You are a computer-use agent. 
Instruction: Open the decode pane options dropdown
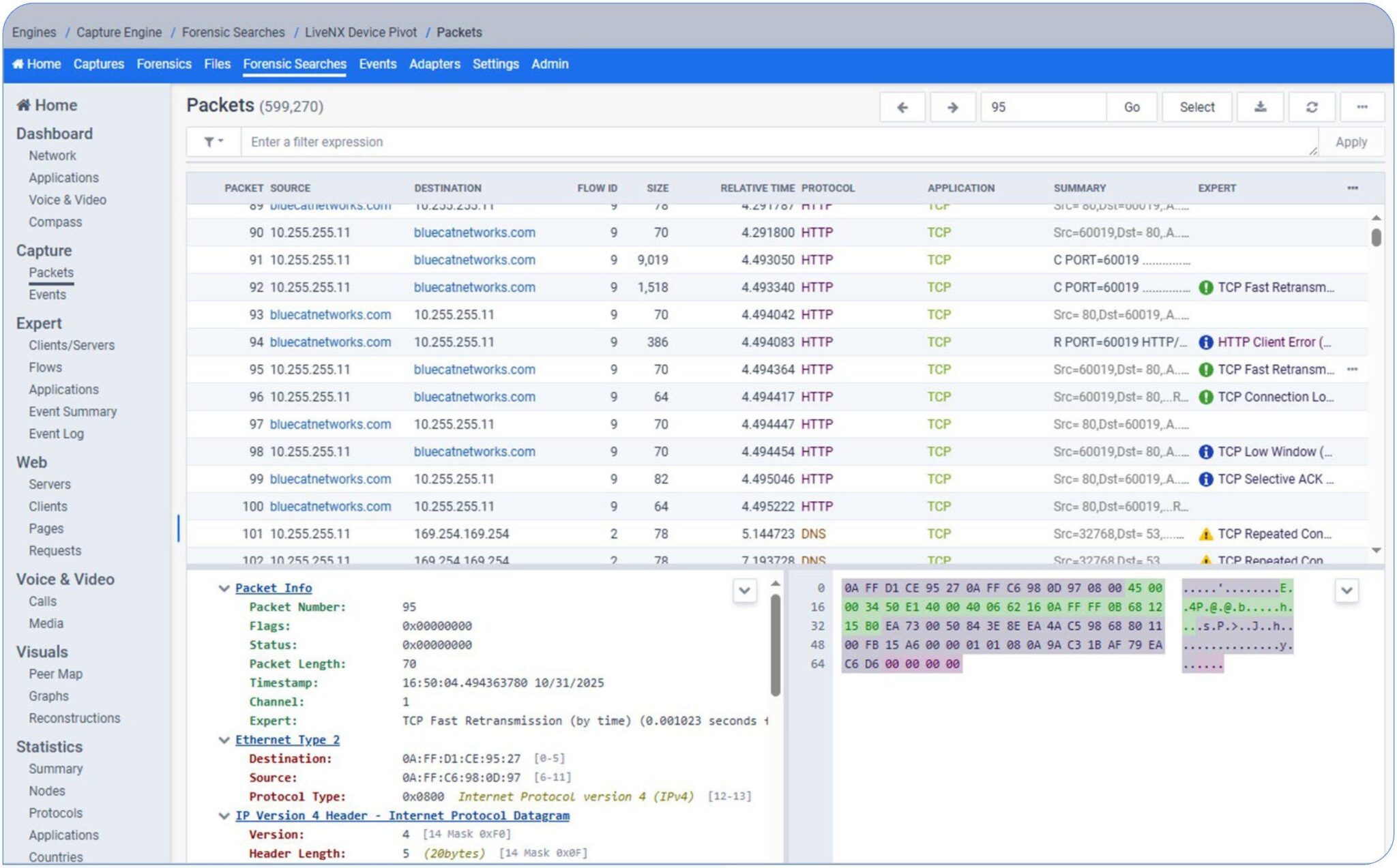point(744,590)
